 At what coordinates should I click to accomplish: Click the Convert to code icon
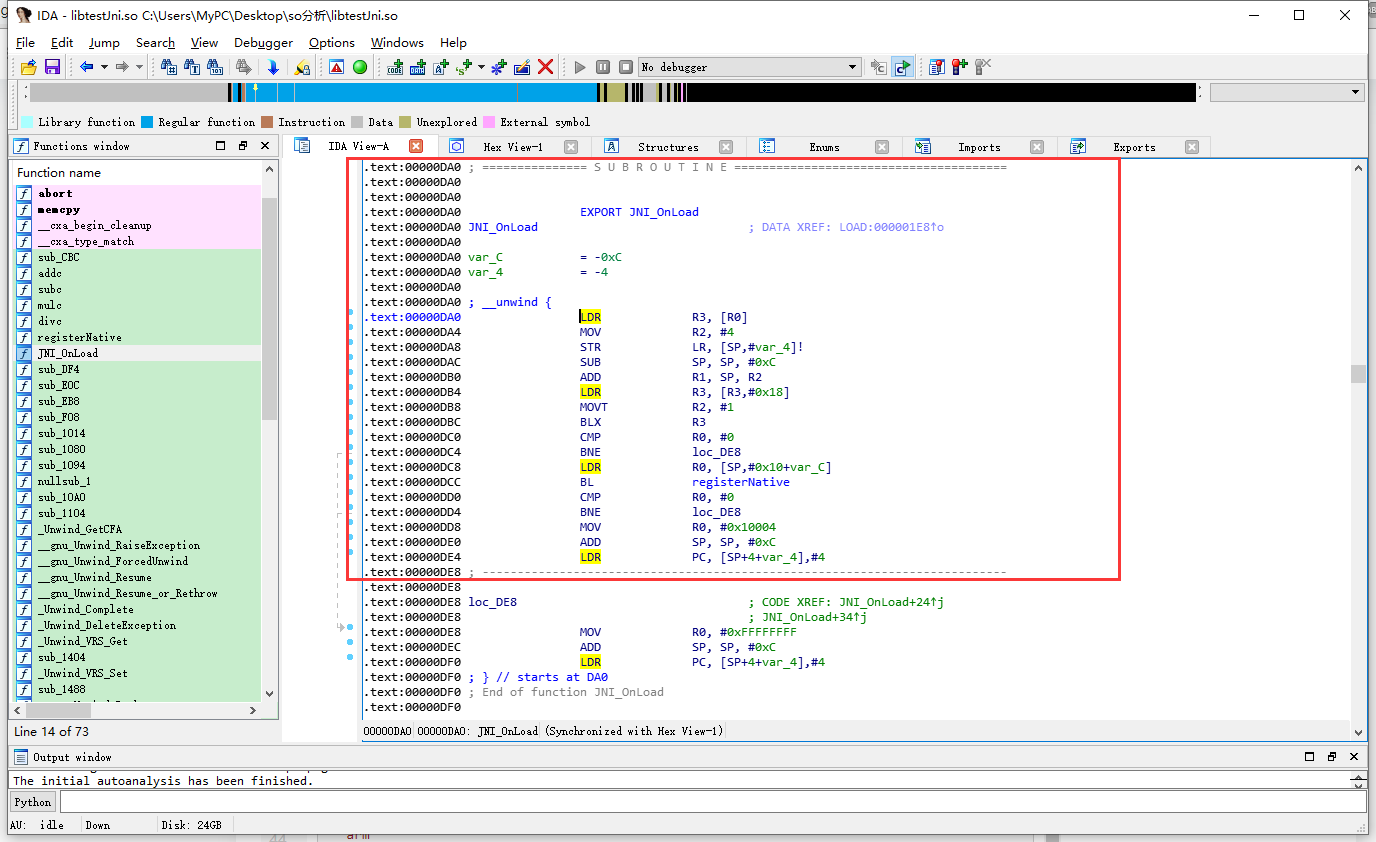point(395,67)
